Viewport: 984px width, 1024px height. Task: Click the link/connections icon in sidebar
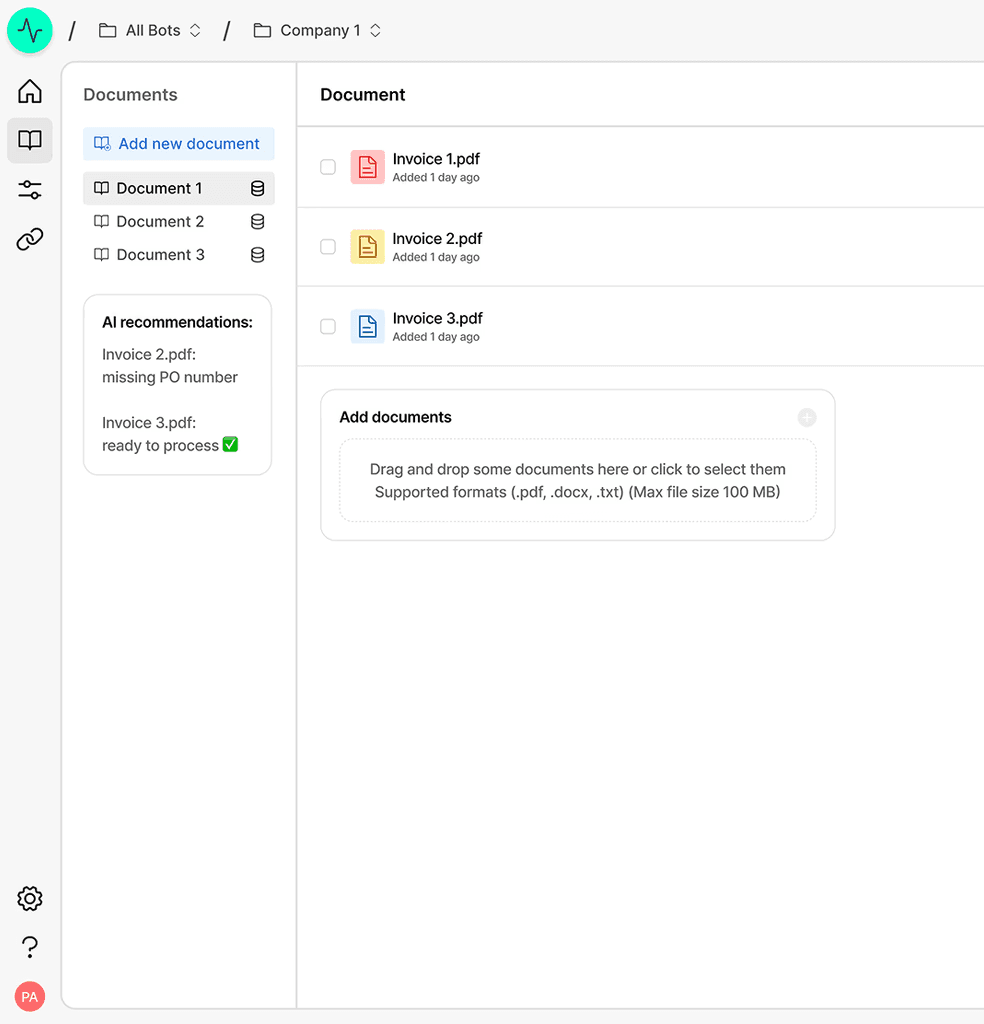(x=29, y=239)
